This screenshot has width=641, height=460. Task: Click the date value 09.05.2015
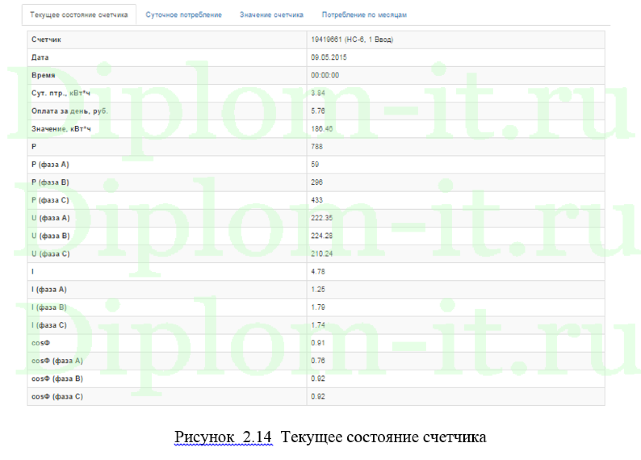329,58
